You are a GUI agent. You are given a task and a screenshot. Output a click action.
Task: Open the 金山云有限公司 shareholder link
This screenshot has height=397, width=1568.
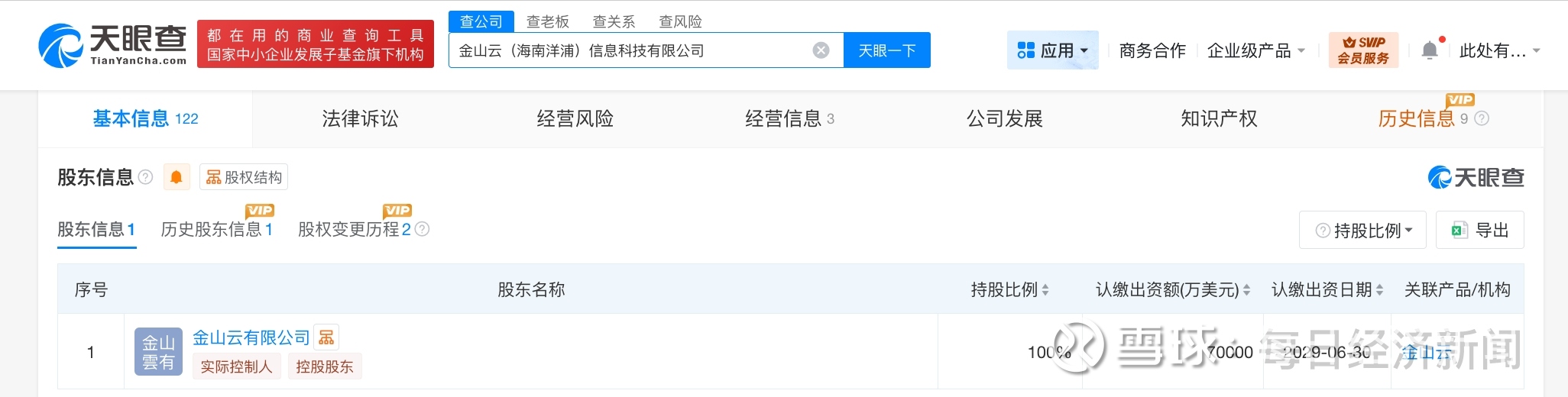point(251,337)
